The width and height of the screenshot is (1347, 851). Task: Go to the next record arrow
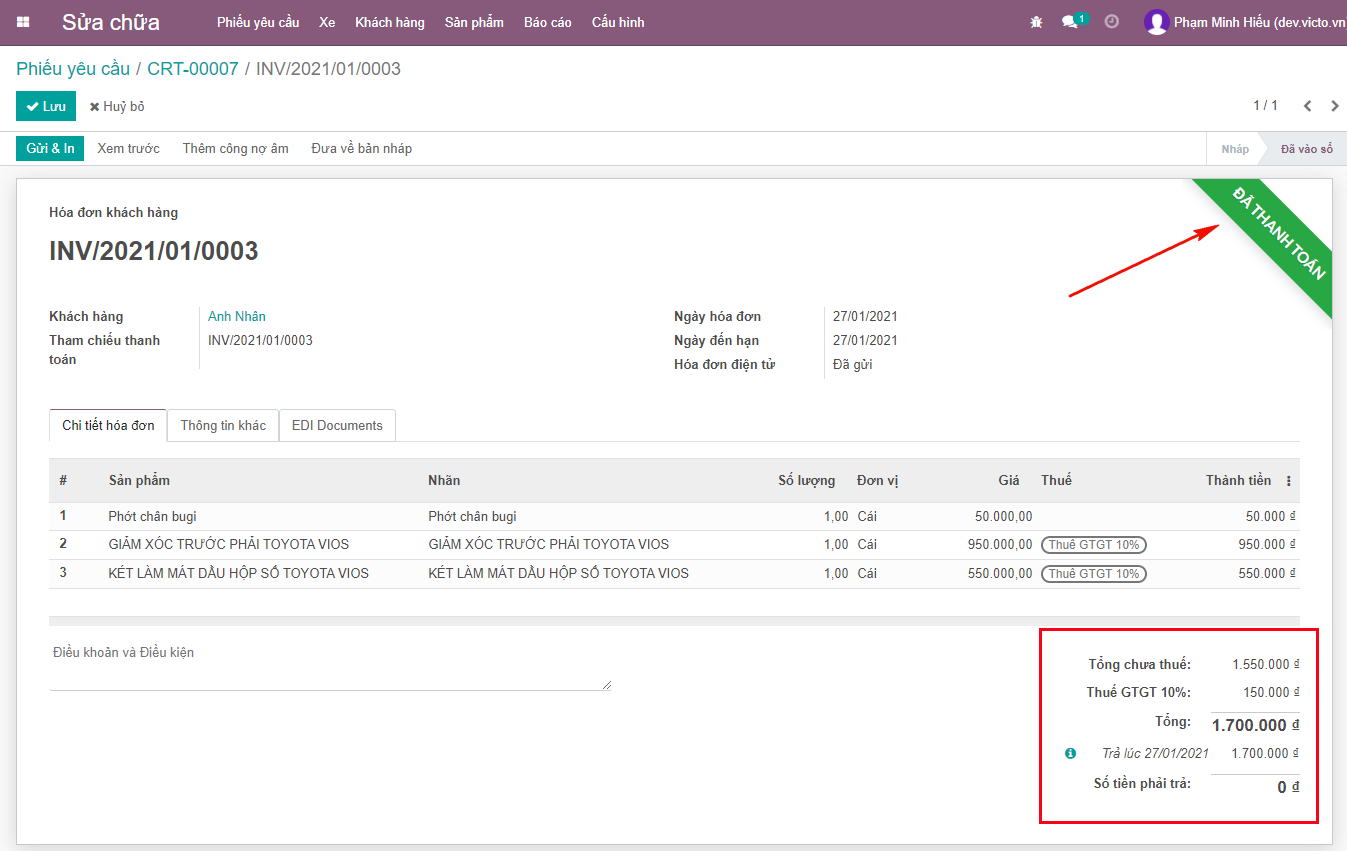point(1335,106)
